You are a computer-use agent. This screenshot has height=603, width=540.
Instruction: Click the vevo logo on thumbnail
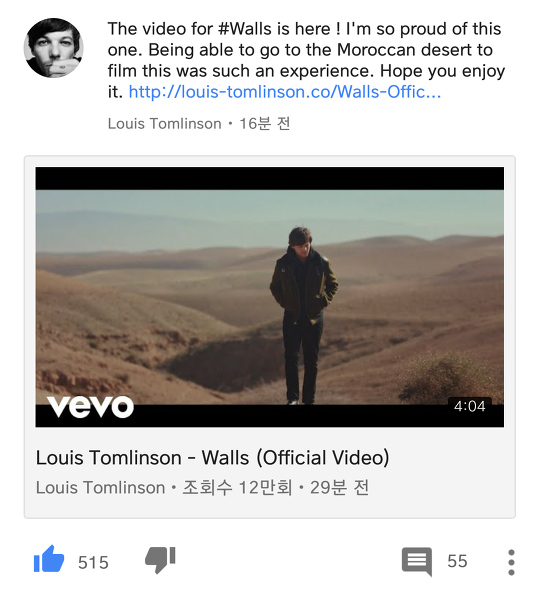pos(91,407)
